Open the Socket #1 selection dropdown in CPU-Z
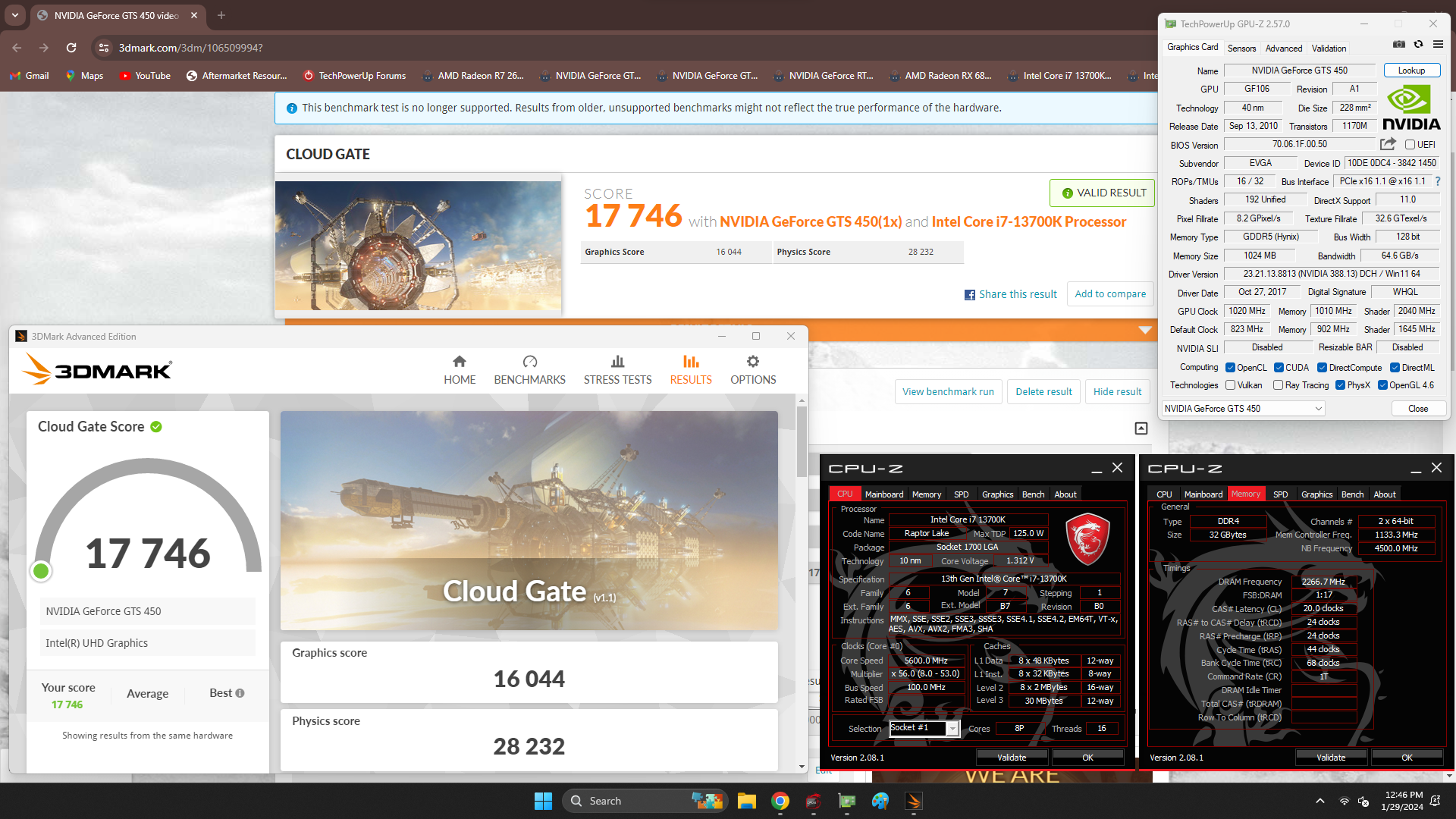Viewport: 1456px width, 819px height. 924,728
